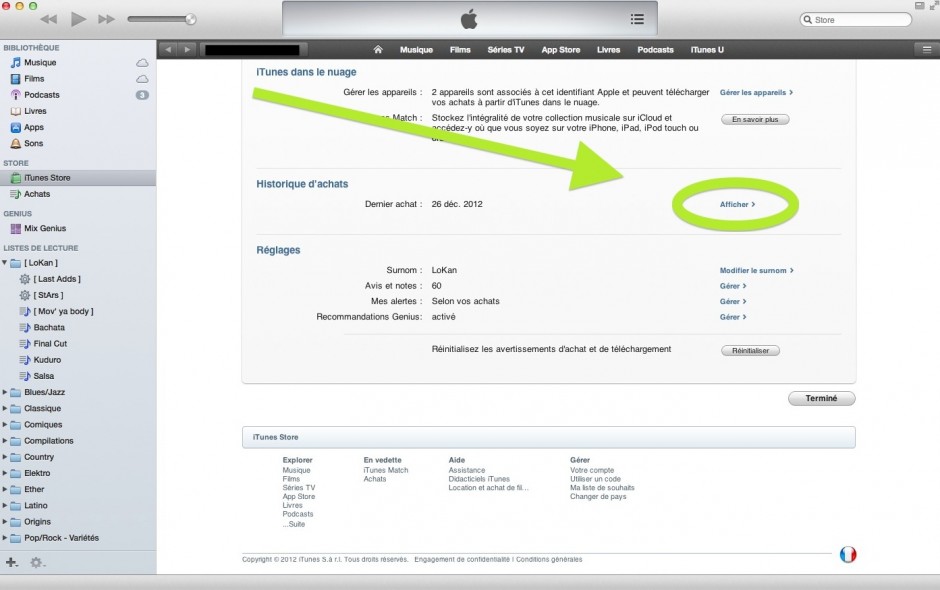Click the Store search field
The width and height of the screenshot is (940, 590).
tap(856, 20)
